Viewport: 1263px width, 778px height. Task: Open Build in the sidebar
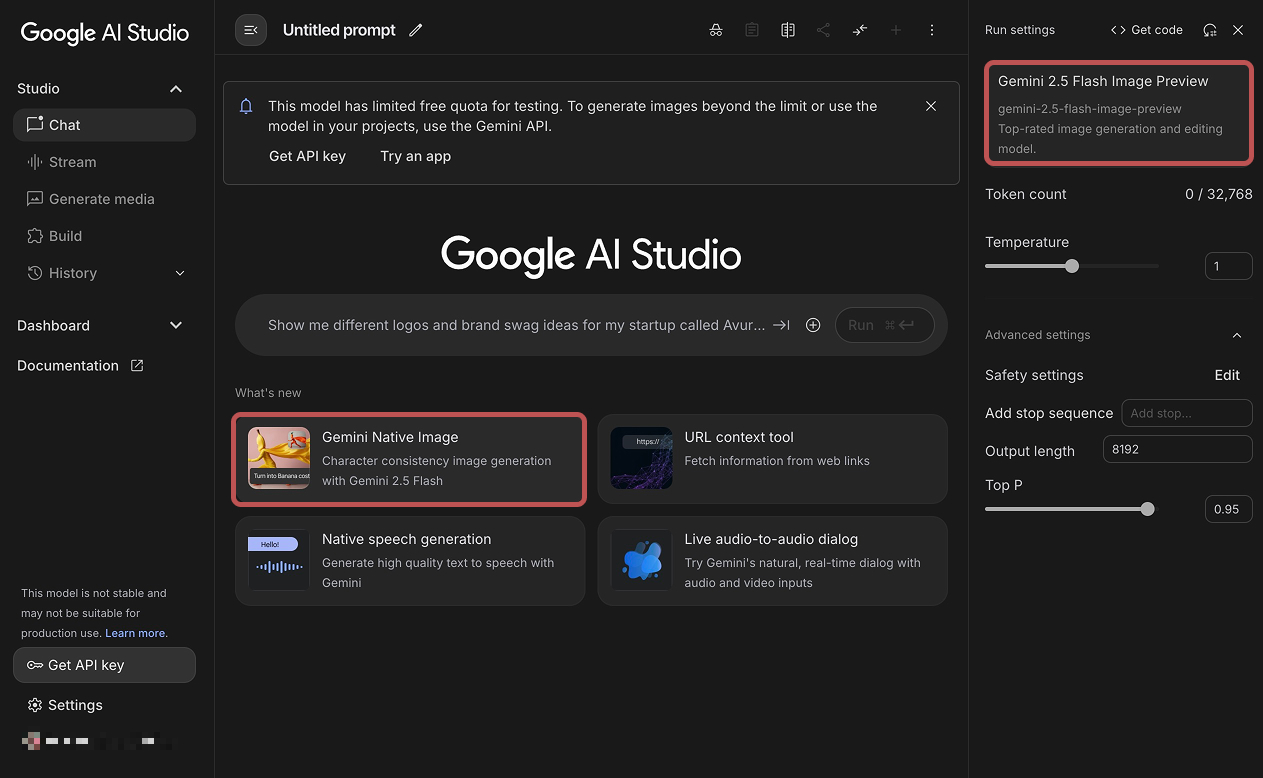click(x=104, y=236)
